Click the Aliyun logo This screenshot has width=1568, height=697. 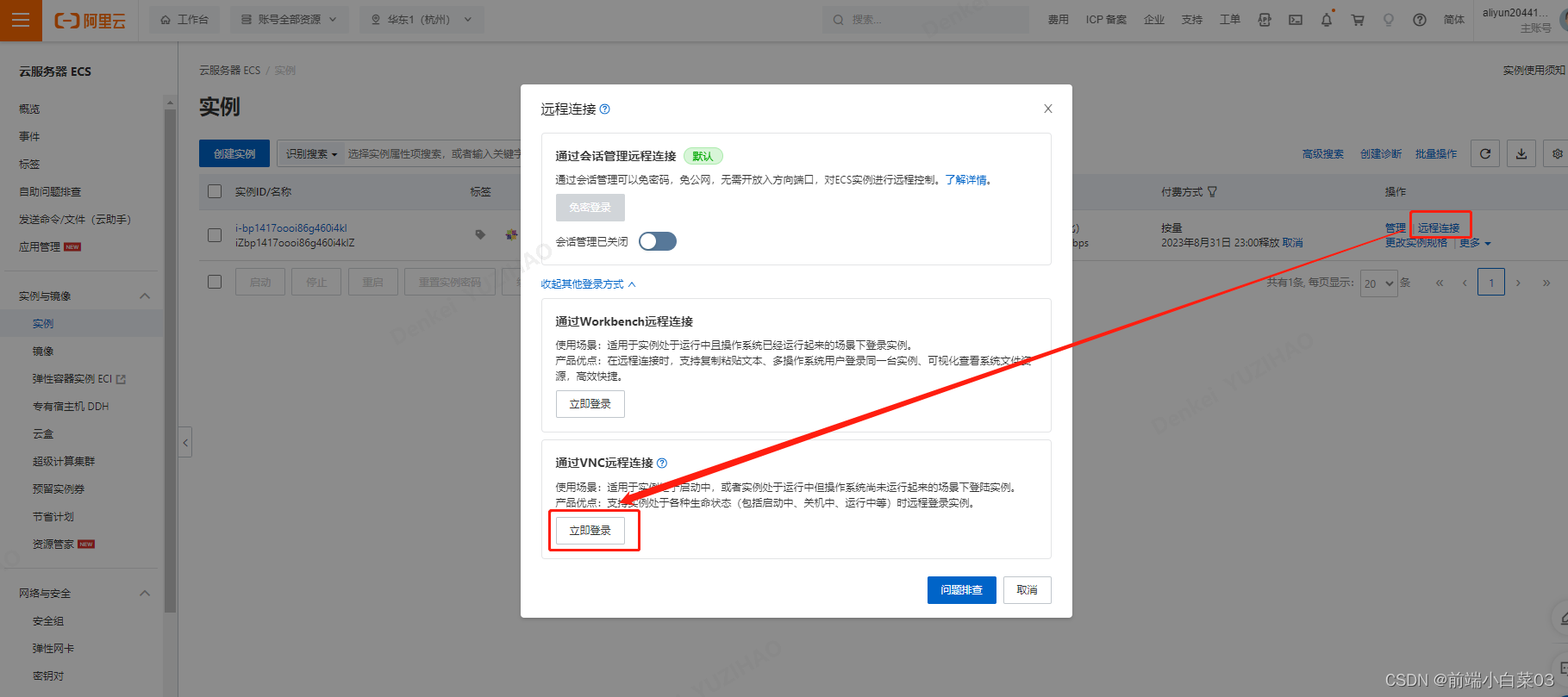pyautogui.click(x=91, y=21)
